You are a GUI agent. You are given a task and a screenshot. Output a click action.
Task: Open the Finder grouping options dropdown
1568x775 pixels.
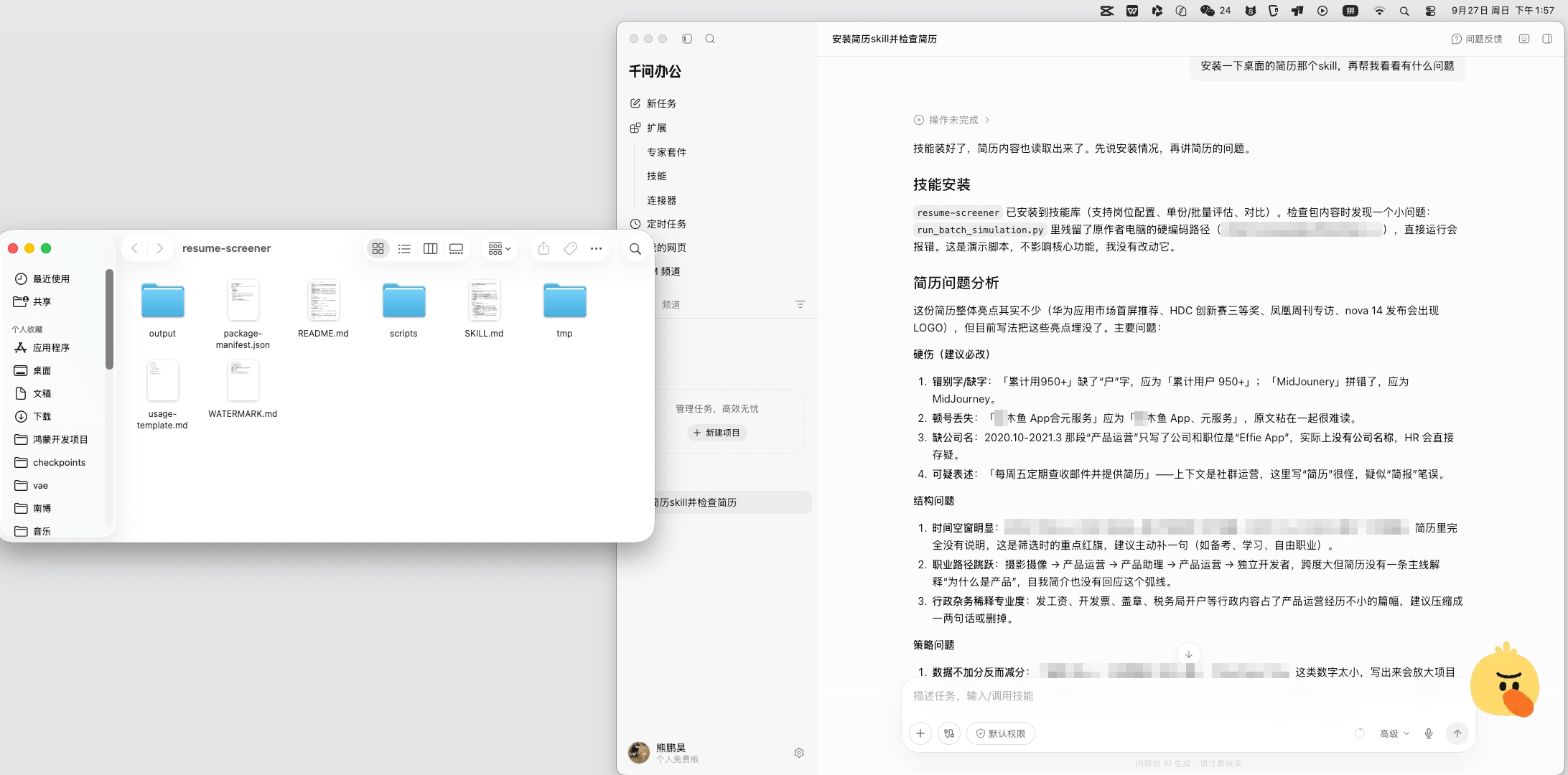499,248
